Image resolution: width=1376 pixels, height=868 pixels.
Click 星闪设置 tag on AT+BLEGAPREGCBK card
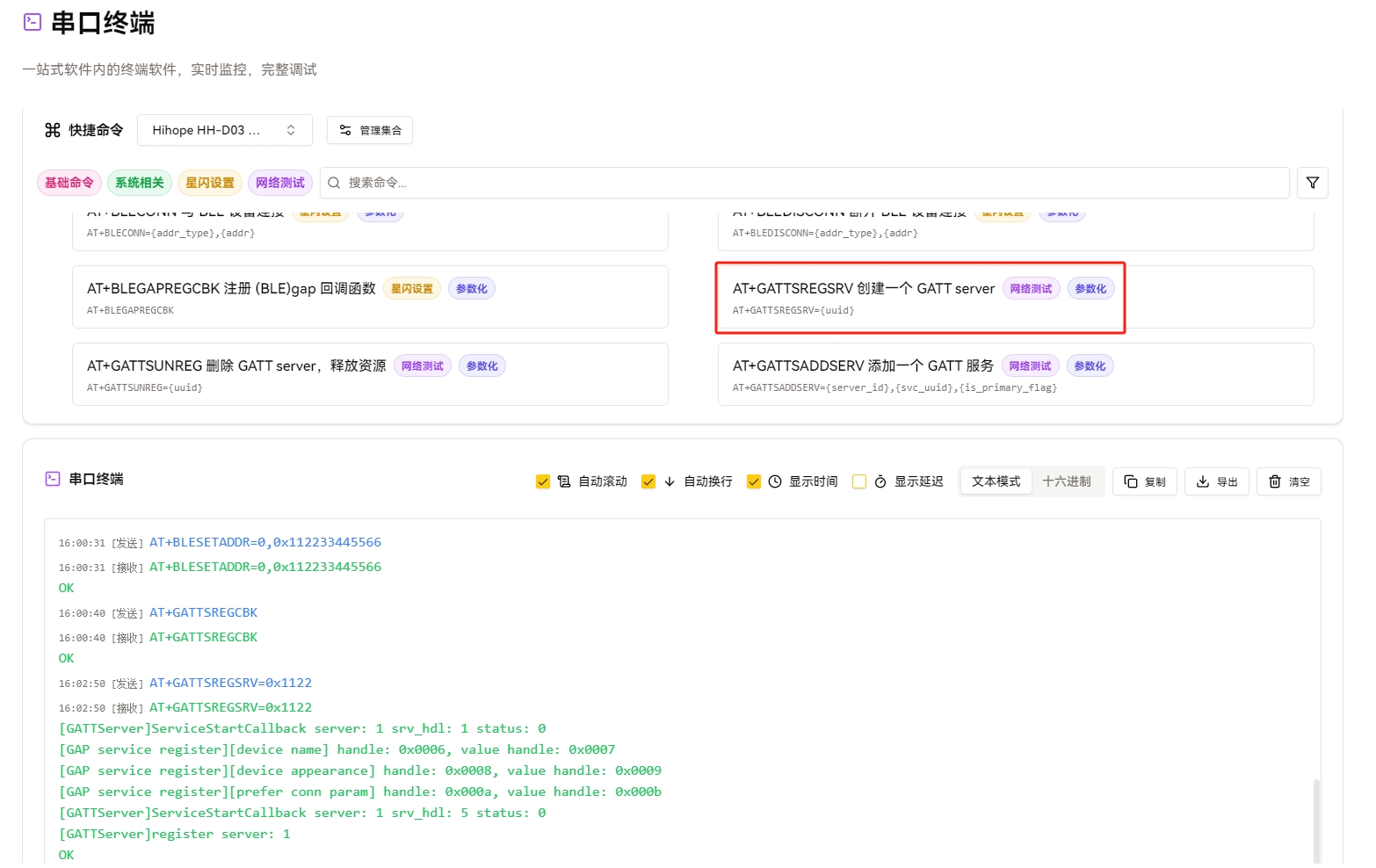click(x=412, y=288)
